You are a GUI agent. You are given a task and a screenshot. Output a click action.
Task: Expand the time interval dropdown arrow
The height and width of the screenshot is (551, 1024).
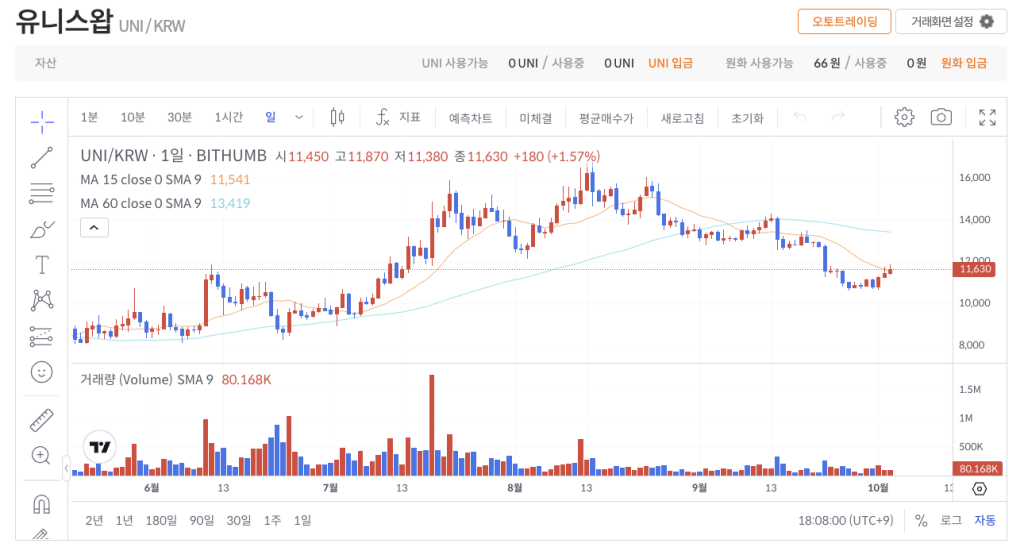[x=299, y=117]
